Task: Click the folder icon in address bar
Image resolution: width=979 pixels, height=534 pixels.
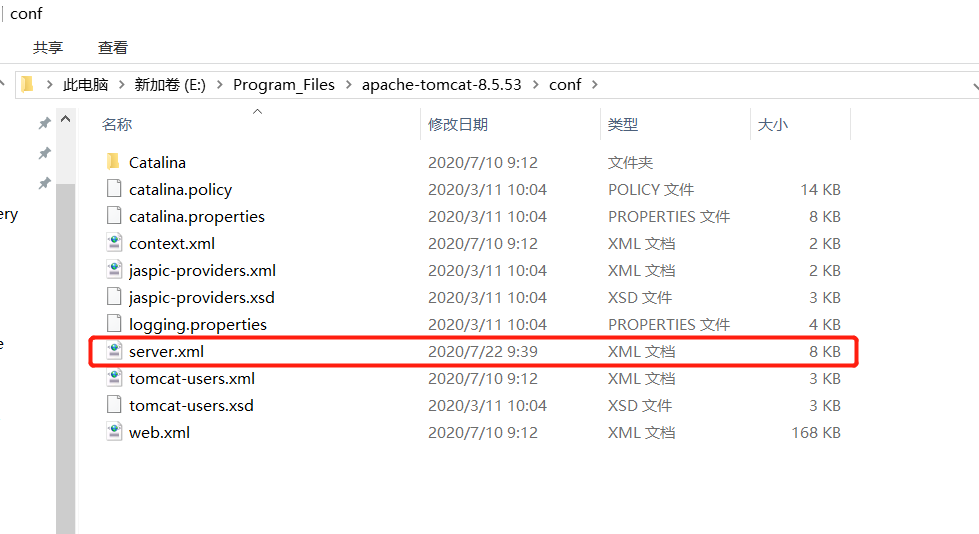Action: [27, 84]
